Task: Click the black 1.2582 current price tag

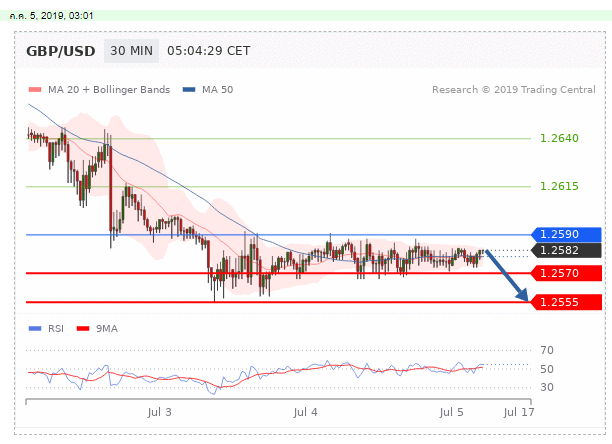Action: tap(566, 250)
